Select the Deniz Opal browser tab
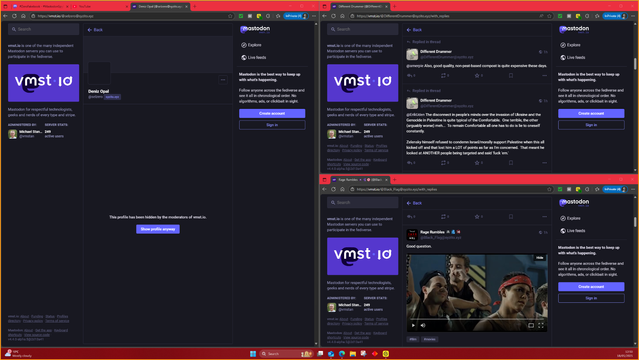 [160, 7]
